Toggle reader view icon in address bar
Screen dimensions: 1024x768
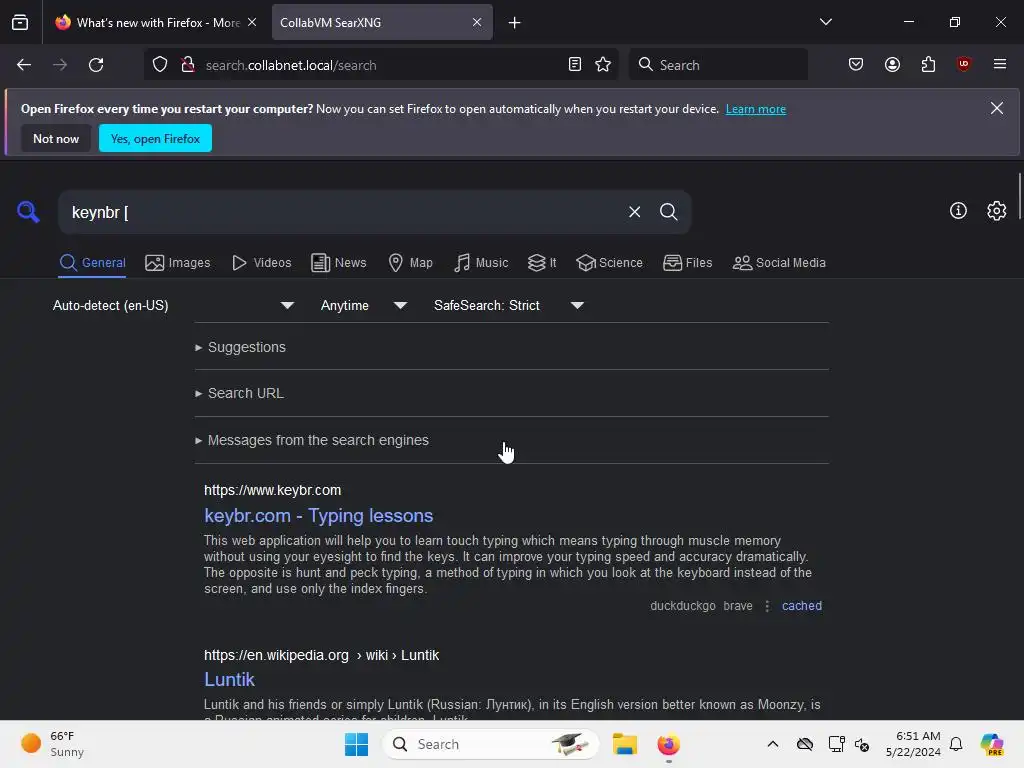click(x=575, y=65)
